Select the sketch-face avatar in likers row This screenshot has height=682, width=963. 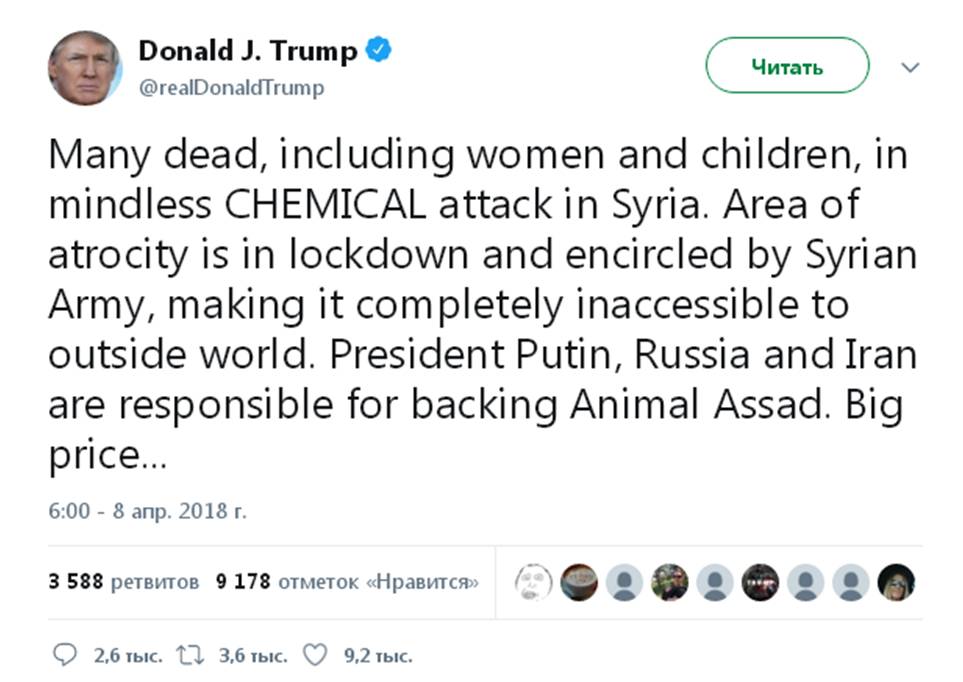[533, 581]
